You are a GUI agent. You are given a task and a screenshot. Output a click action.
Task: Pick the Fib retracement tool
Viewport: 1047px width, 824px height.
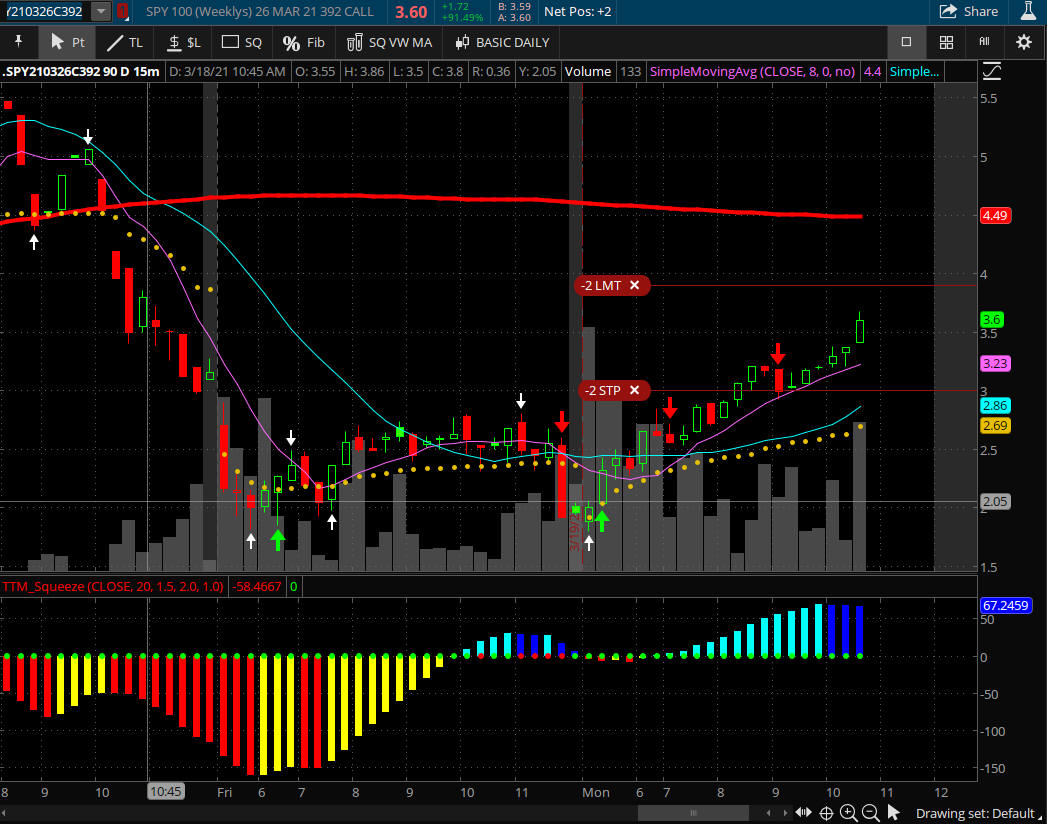(303, 42)
